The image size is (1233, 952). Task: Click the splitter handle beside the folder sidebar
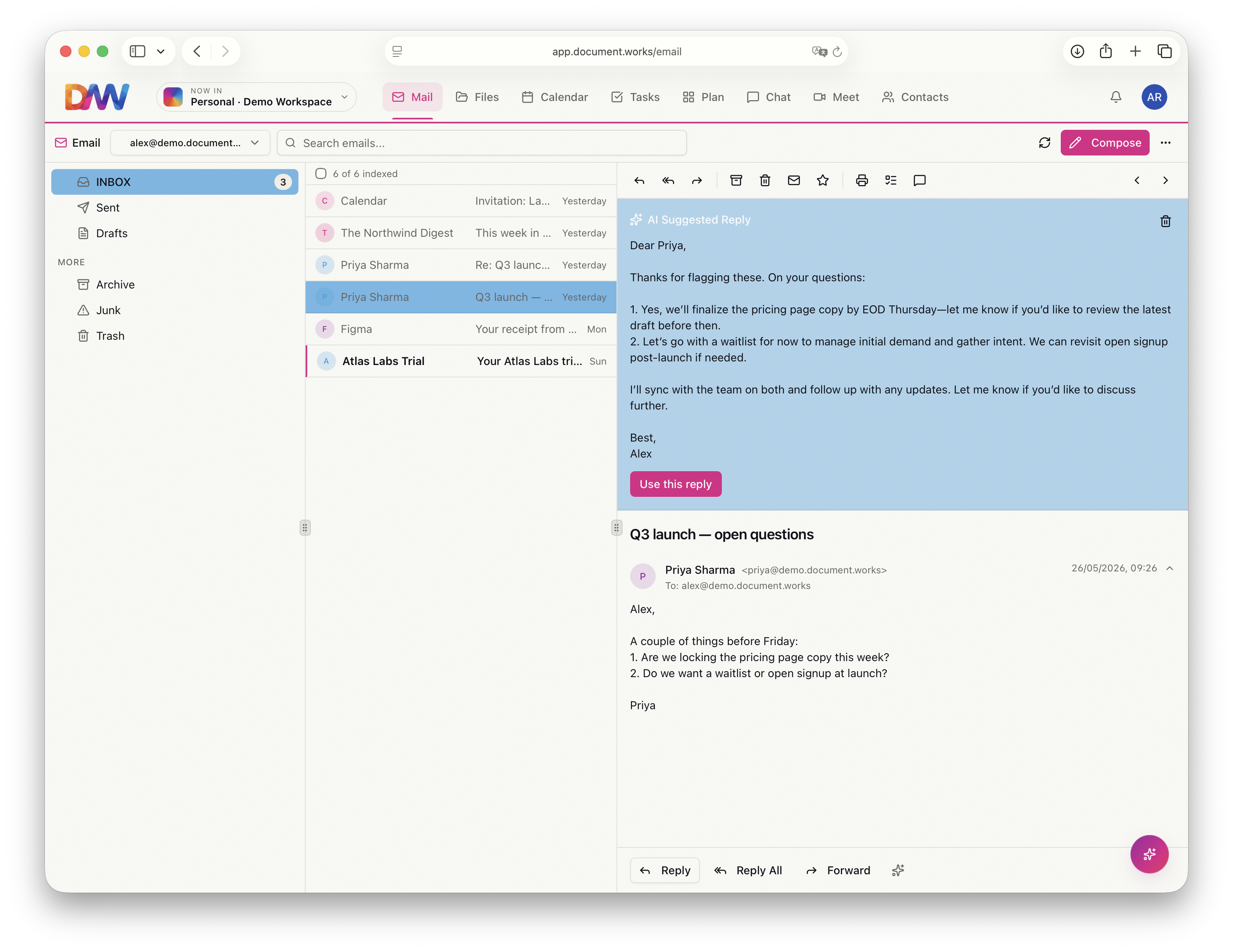click(x=305, y=527)
